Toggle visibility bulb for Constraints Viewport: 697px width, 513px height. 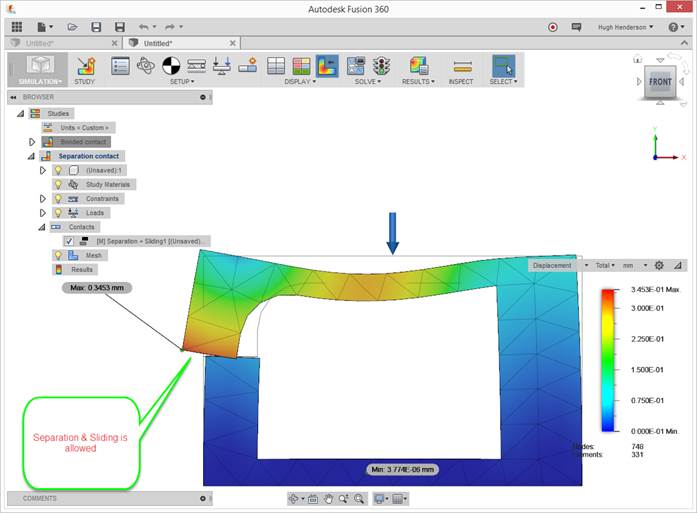point(58,199)
